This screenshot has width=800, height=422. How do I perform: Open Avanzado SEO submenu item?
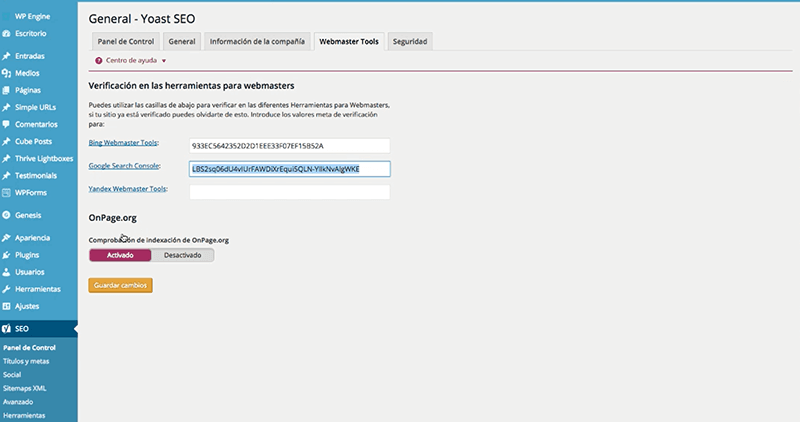coord(18,402)
